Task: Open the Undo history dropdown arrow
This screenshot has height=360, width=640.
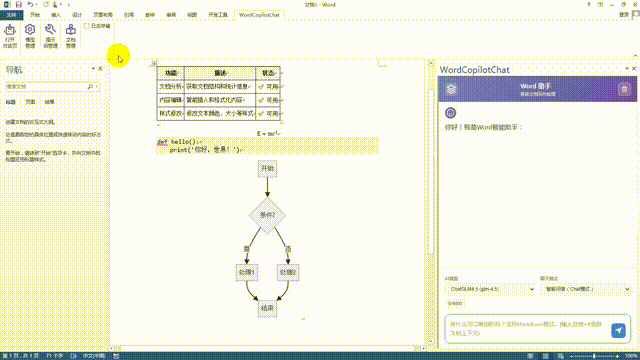Action: pyautogui.click(x=36, y=4)
